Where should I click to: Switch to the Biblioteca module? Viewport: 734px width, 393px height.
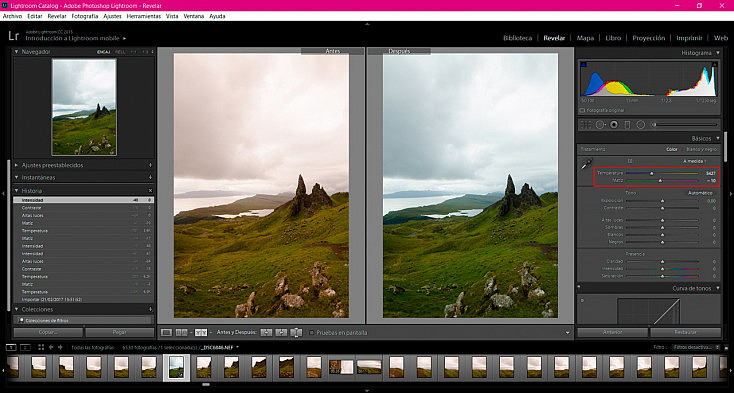517,38
